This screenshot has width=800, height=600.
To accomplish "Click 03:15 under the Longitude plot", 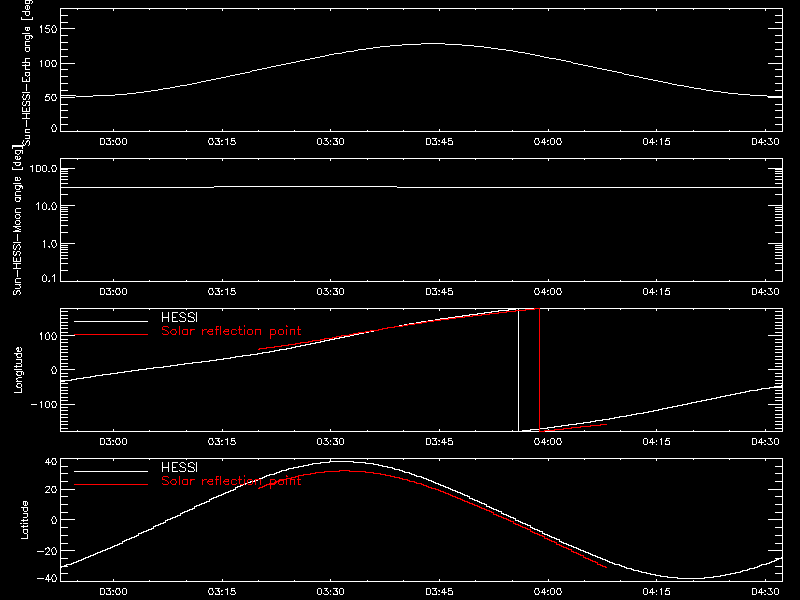I will coord(222,442).
